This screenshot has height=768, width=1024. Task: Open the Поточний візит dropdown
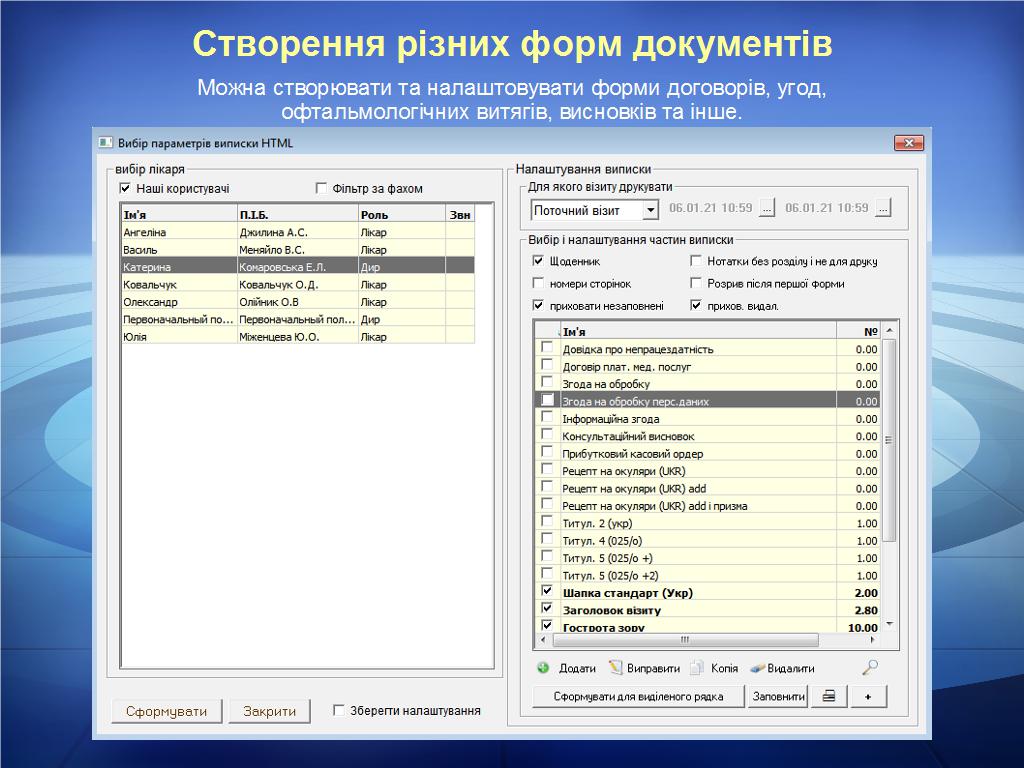coord(650,210)
